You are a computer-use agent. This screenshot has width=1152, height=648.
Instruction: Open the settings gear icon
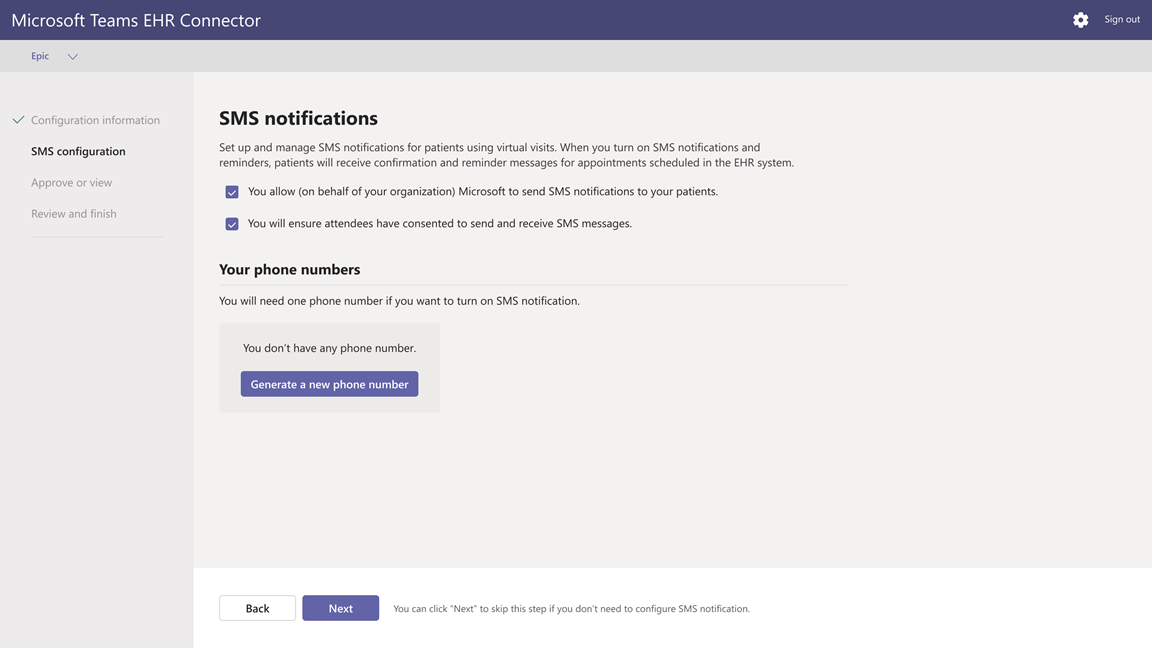[x=1080, y=20]
